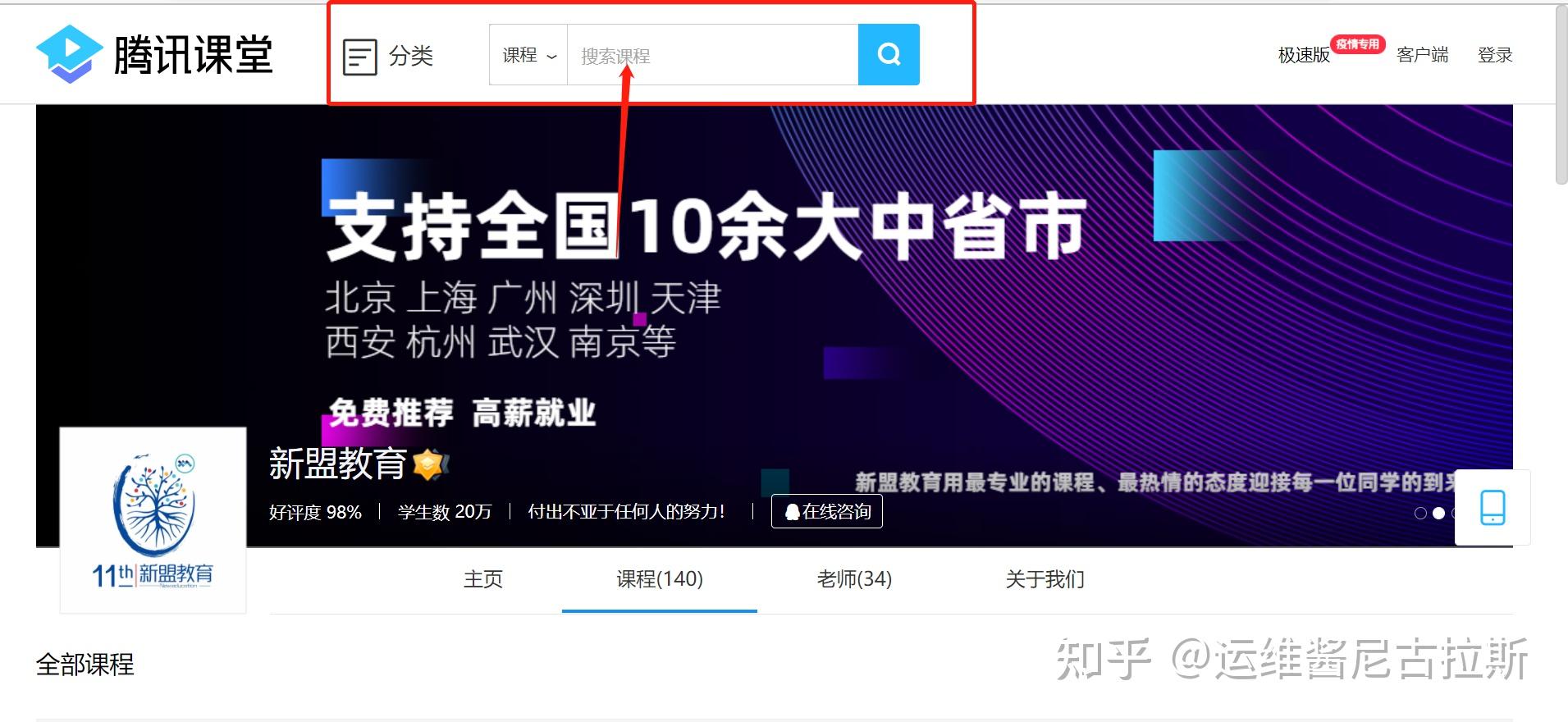Open the 老师(34) tab

(853, 579)
